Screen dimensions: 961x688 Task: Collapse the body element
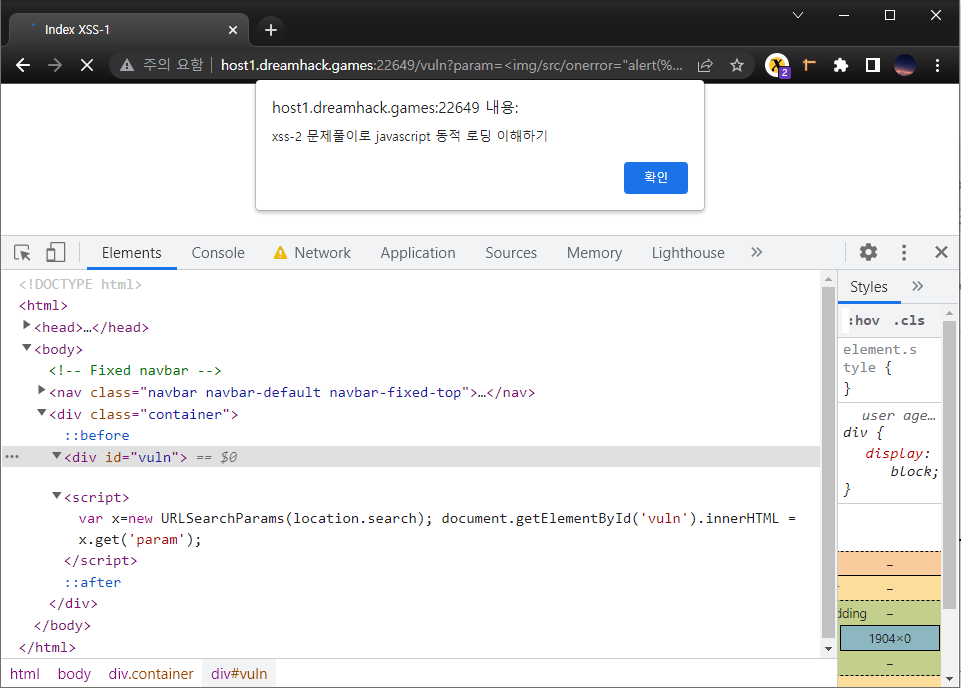pyautogui.click(x=26, y=347)
